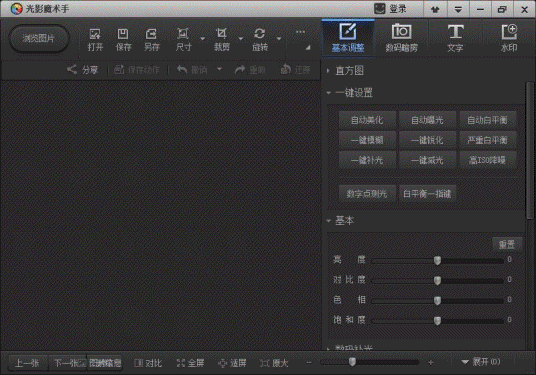Switch to 水印 tab
Viewport: 536px width, 375px height.
pos(509,38)
